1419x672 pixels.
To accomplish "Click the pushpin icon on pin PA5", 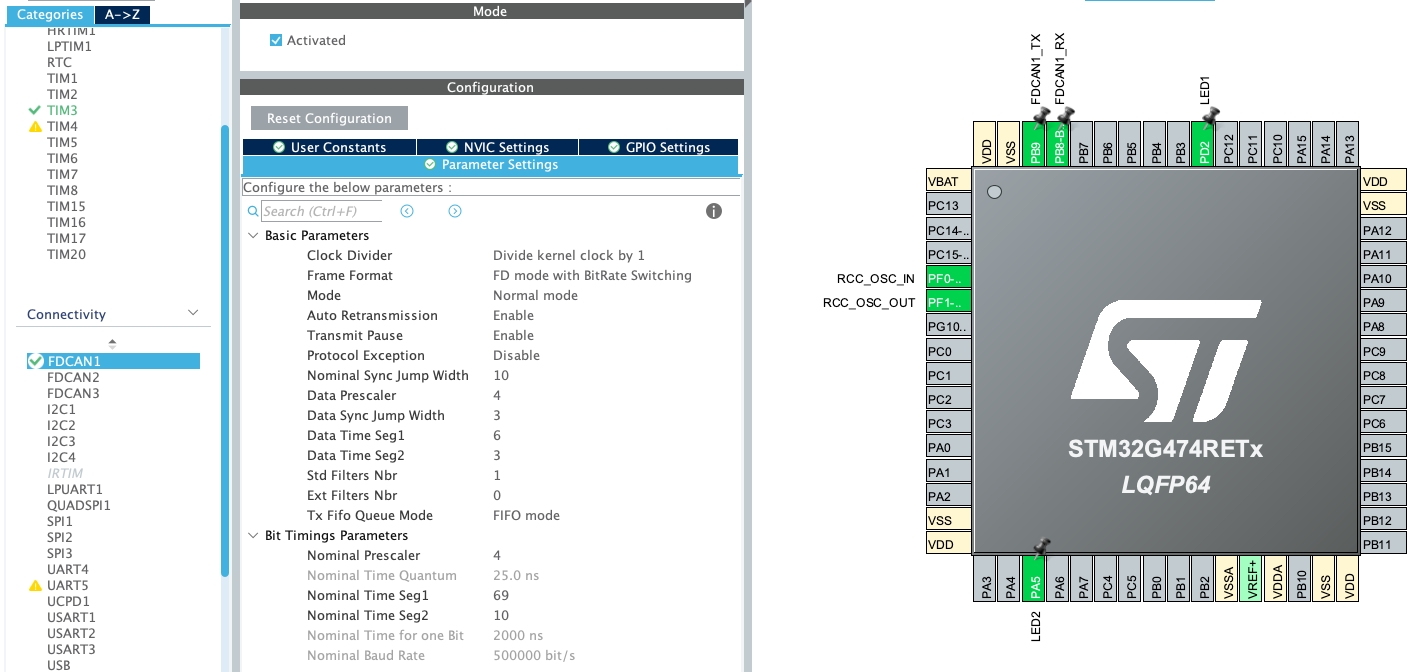I will click(x=1041, y=546).
